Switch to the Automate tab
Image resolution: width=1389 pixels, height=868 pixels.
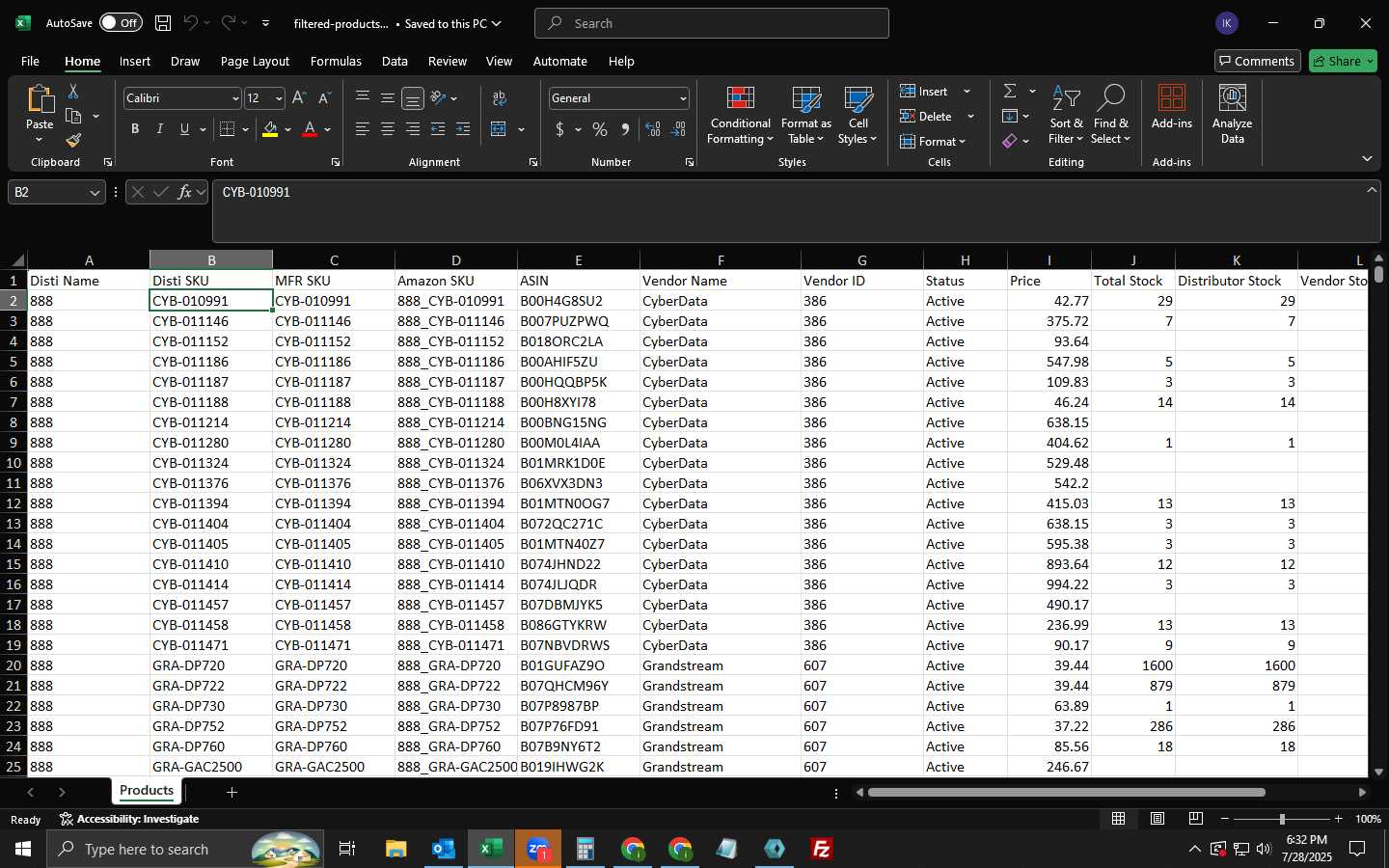click(x=560, y=61)
